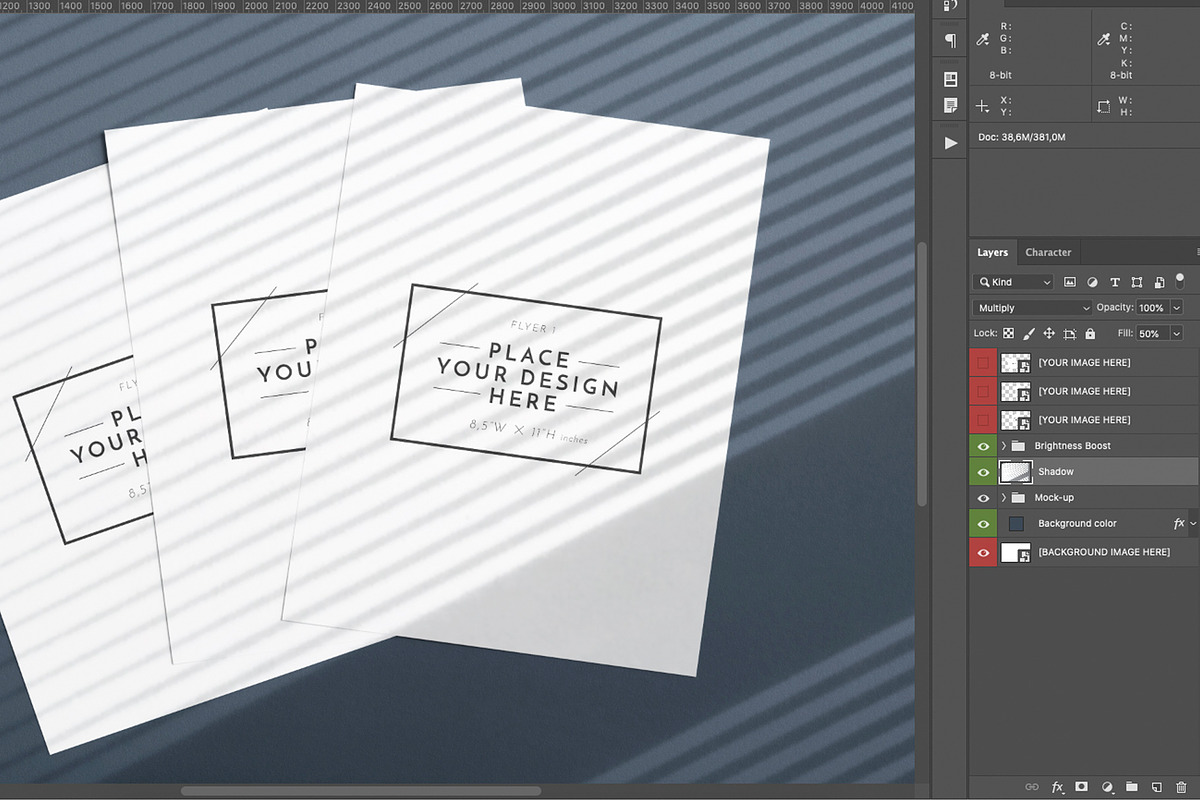Click the horizontal canvas scrollbar
The width and height of the screenshot is (1200, 800).
[361, 791]
